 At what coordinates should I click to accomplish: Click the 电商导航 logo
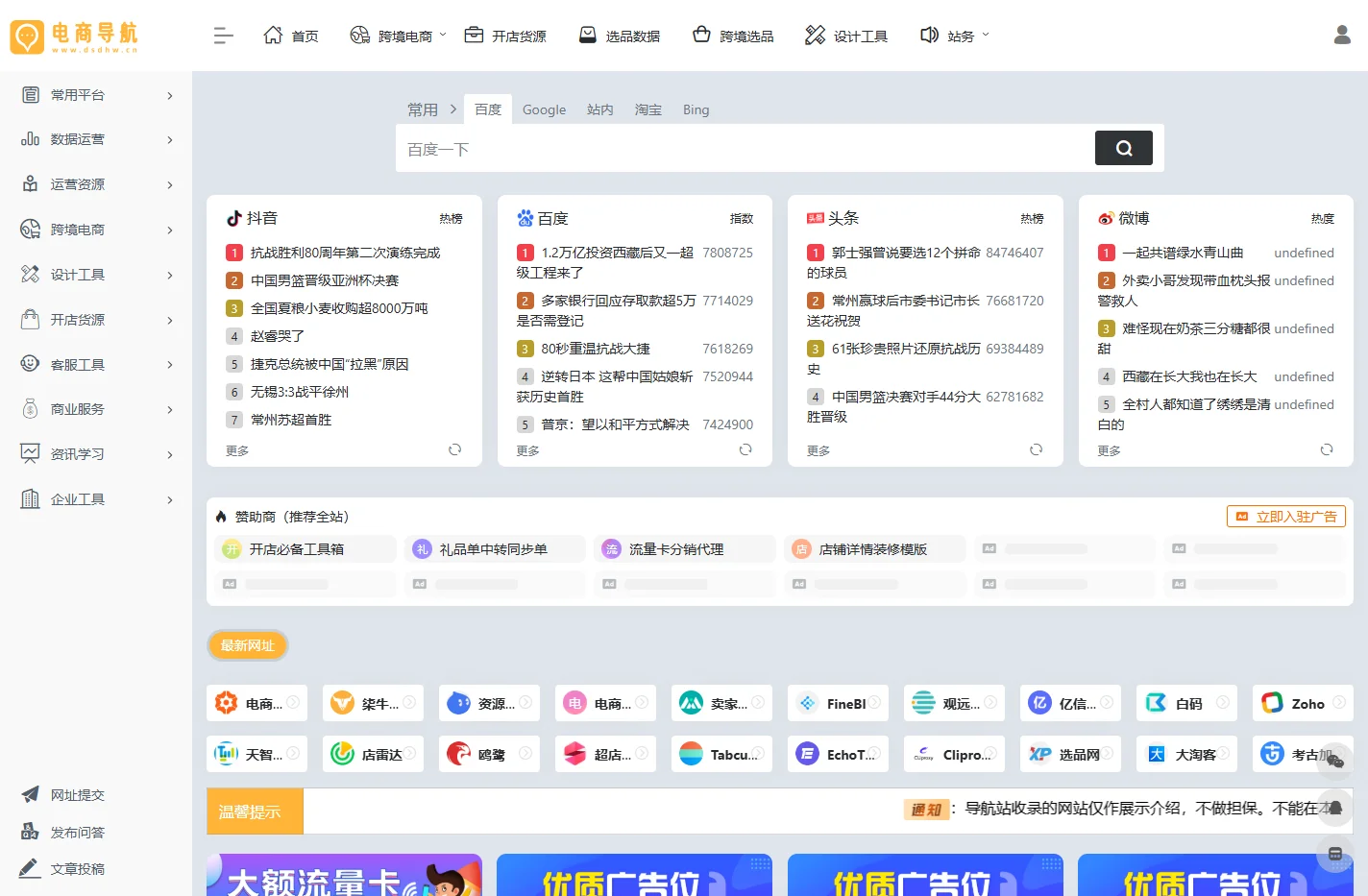click(74, 36)
